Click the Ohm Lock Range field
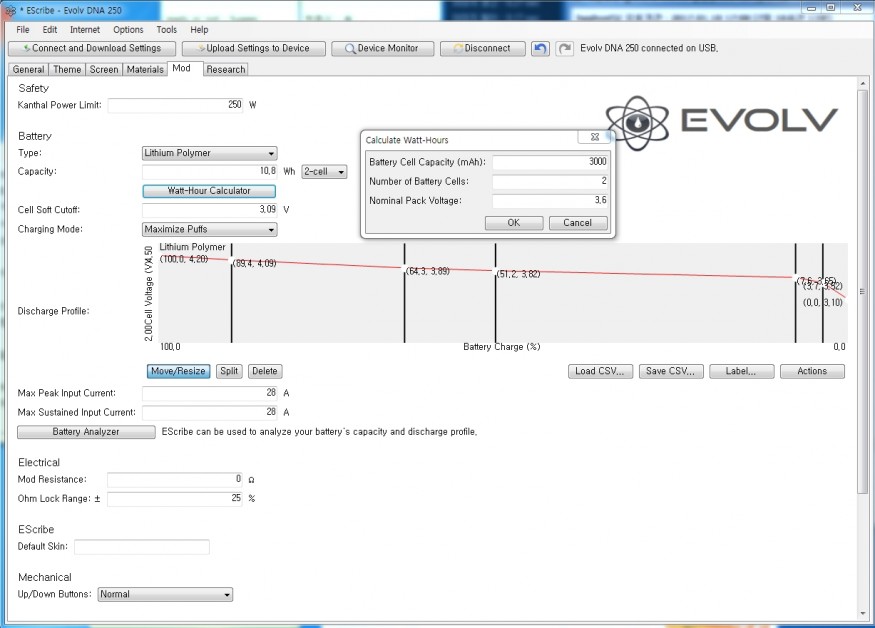 [175, 498]
